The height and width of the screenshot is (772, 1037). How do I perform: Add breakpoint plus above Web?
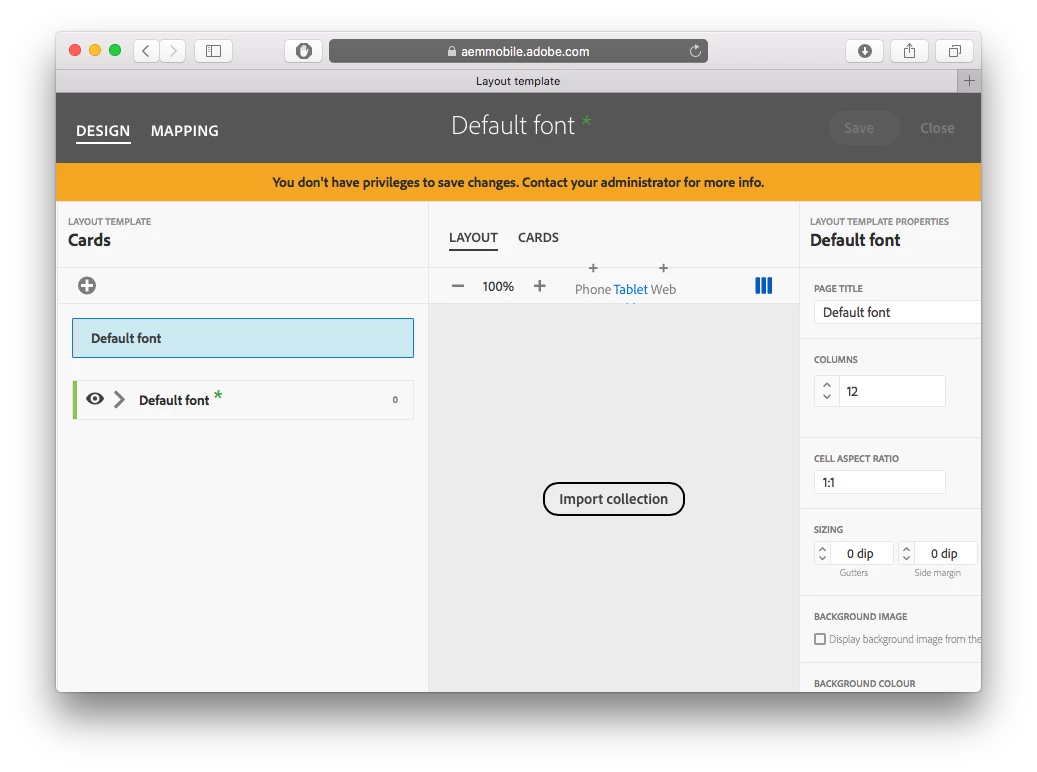(663, 268)
